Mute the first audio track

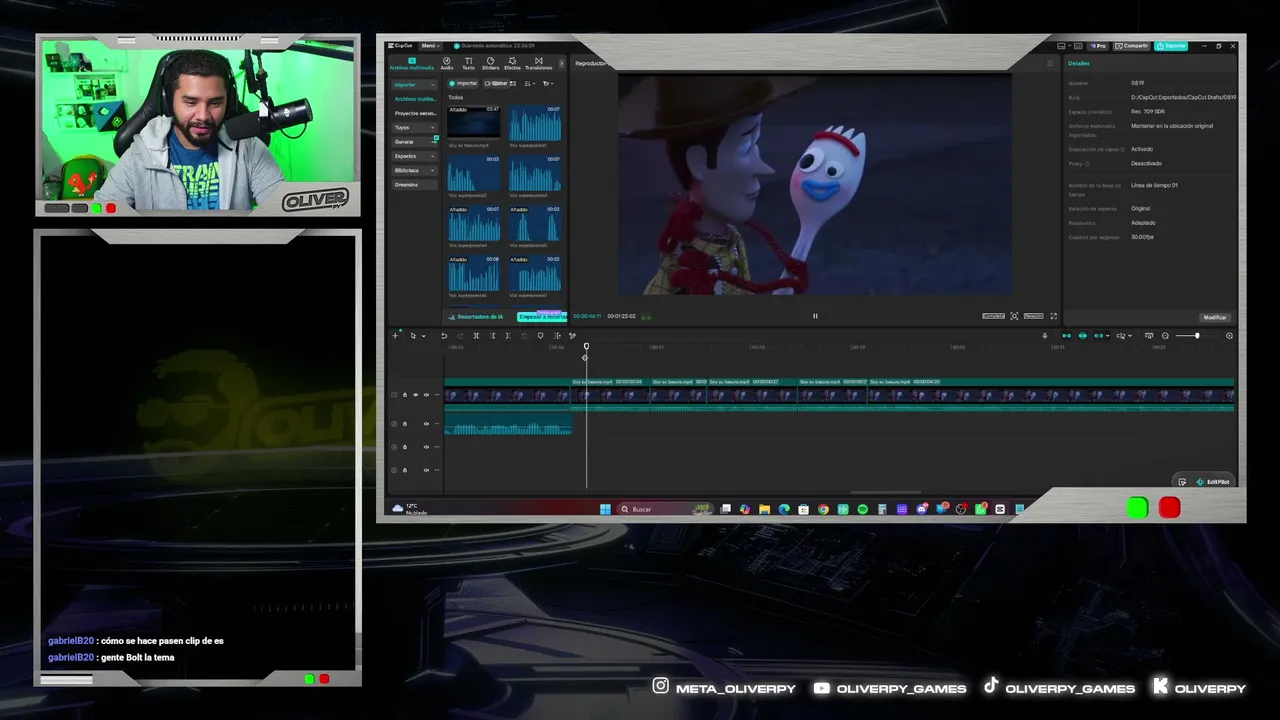pos(427,424)
